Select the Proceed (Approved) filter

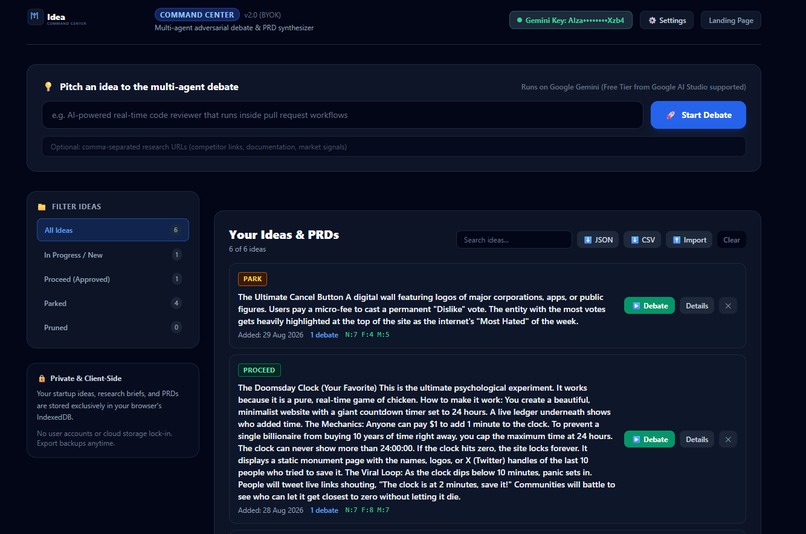[x=113, y=279]
